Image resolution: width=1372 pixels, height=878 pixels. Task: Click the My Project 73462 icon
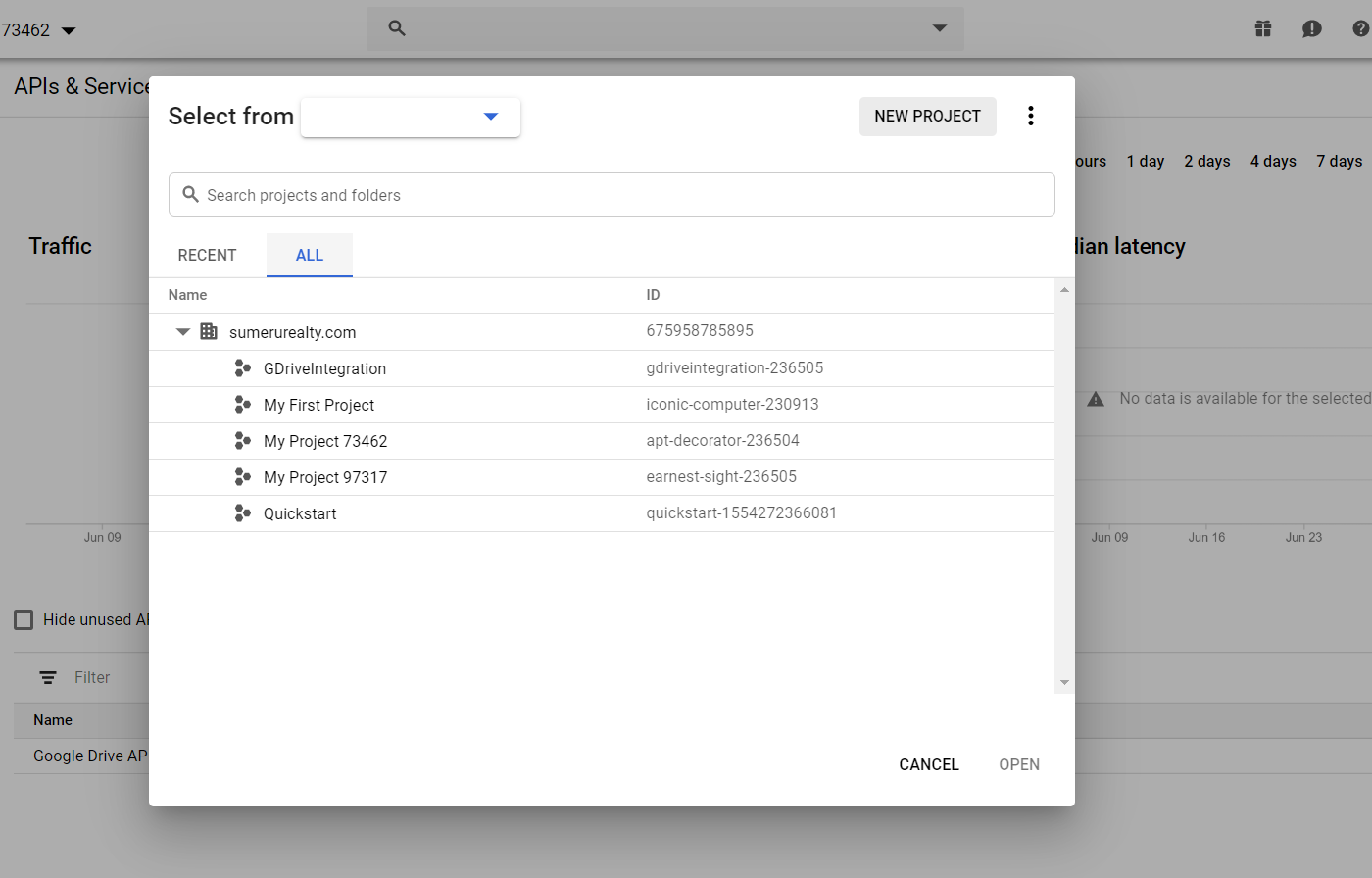[x=243, y=441]
